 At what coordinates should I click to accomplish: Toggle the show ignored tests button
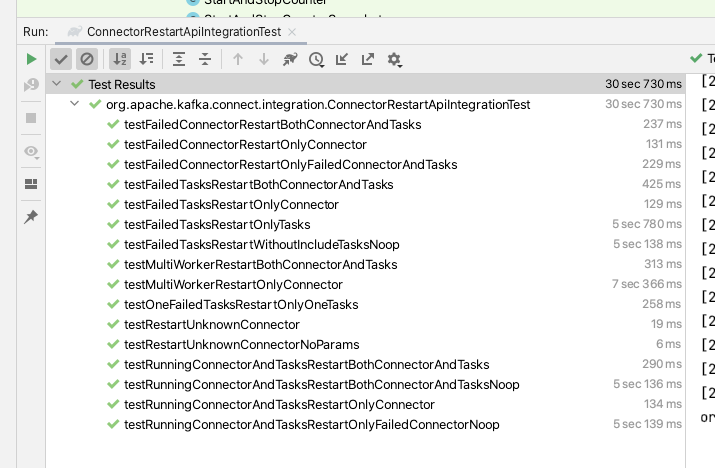[x=87, y=59]
